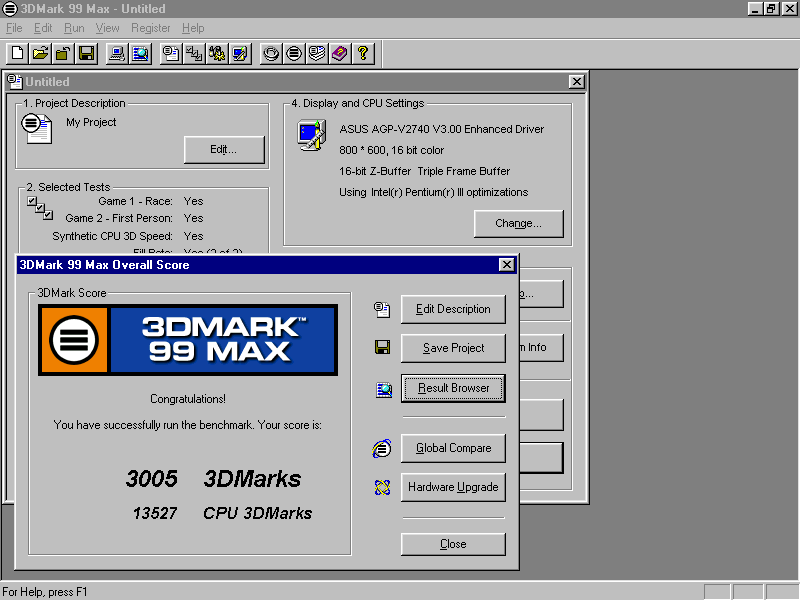Click the icon beside Hardware Upgrade
Image resolution: width=800 pixels, height=600 pixels.
pyautogui.click(x=382, y=487)
